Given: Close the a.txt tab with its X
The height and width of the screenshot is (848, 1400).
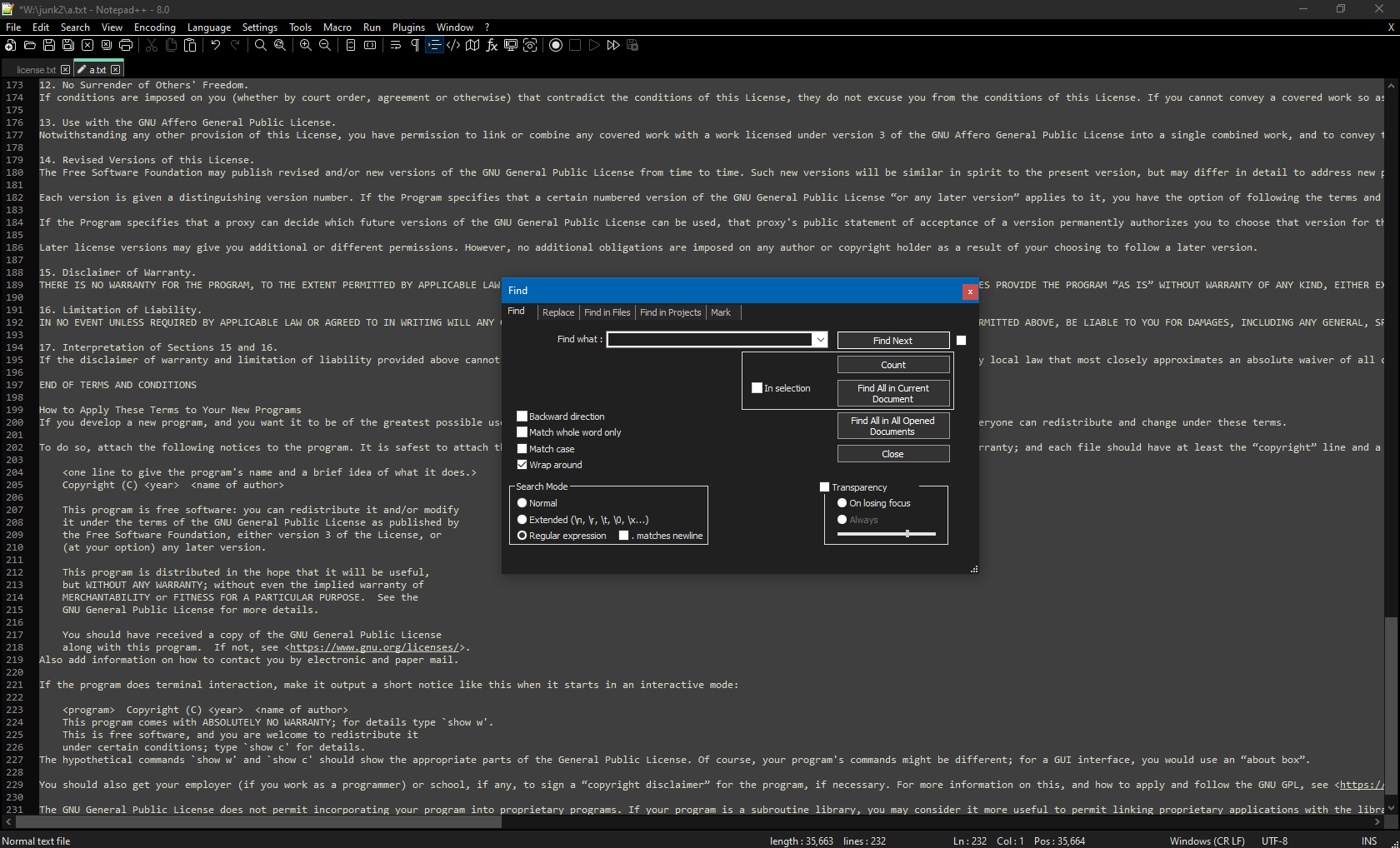Looking at the screenshot, I should click(x=115, y=70).
